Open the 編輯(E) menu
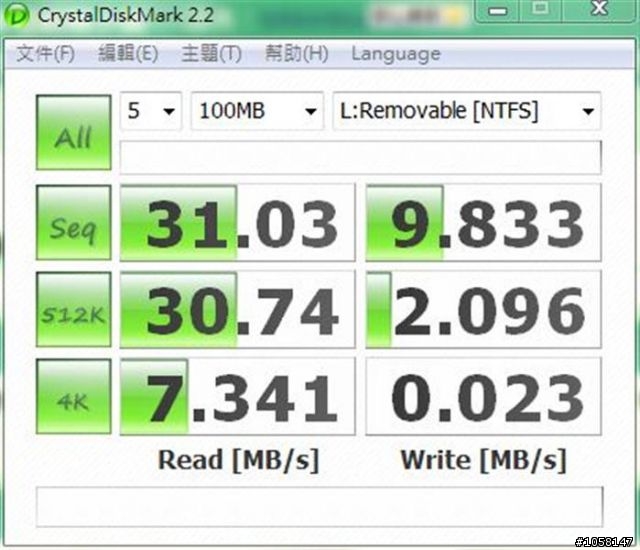 pos(128,53)
